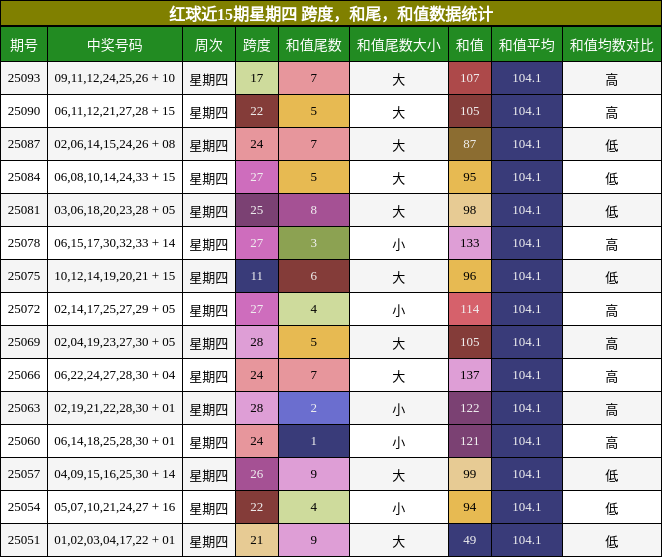Click winning numbers 09,11,12,24,25,26 + 10
662x557 pixels.
(115, 78)
